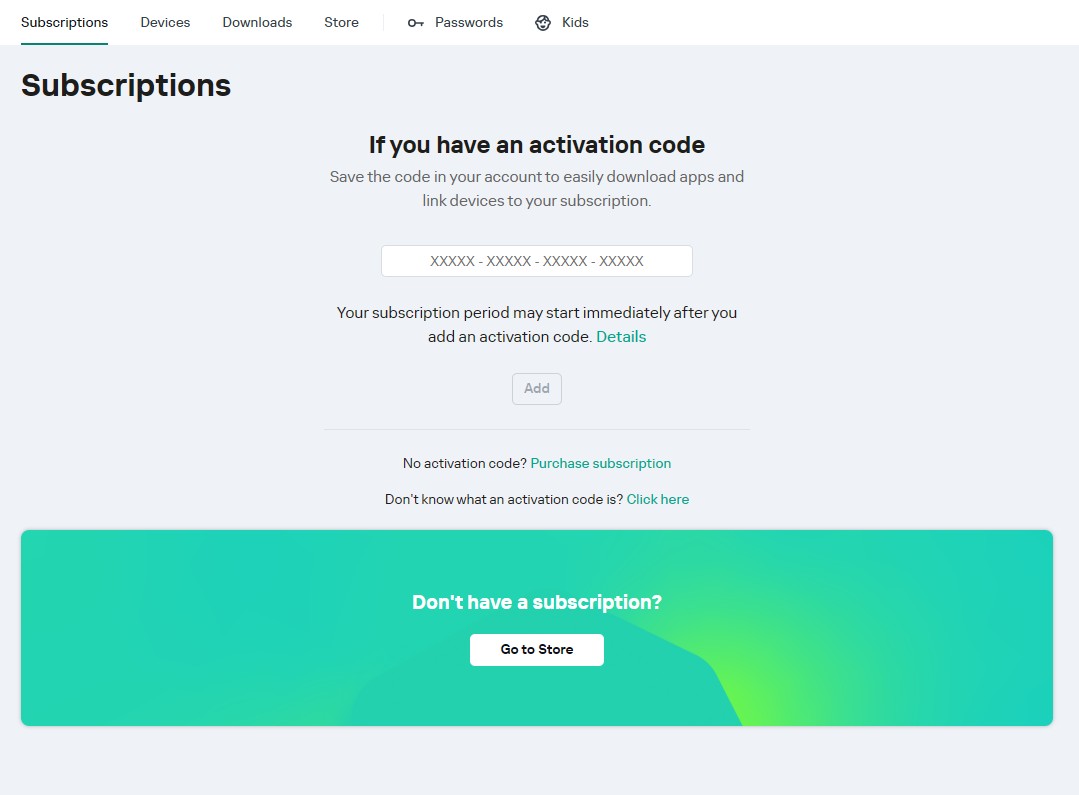Follow the Purchase subscription link
Image resolution: width=1079 pixels, height=795 pixels.
pyautogui.click(x=600, y=463)
